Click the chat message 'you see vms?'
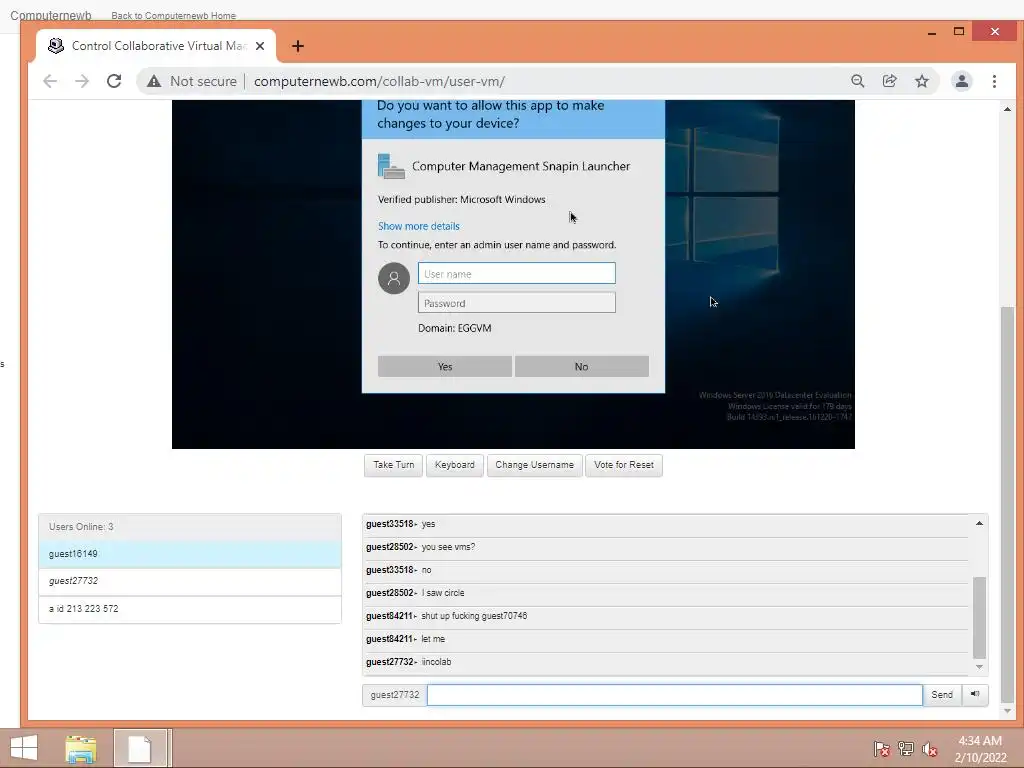 click(x=448, y=547)
